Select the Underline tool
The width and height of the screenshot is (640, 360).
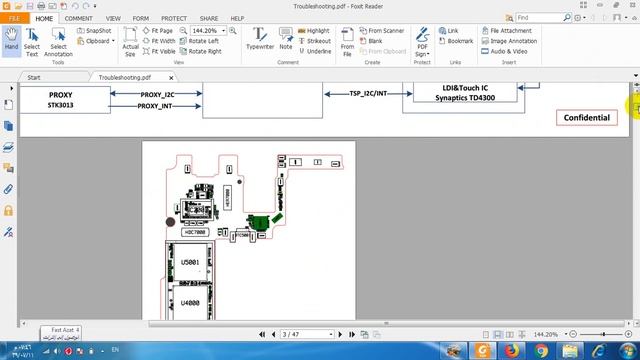pyautogui.click(x=315, y=51)
